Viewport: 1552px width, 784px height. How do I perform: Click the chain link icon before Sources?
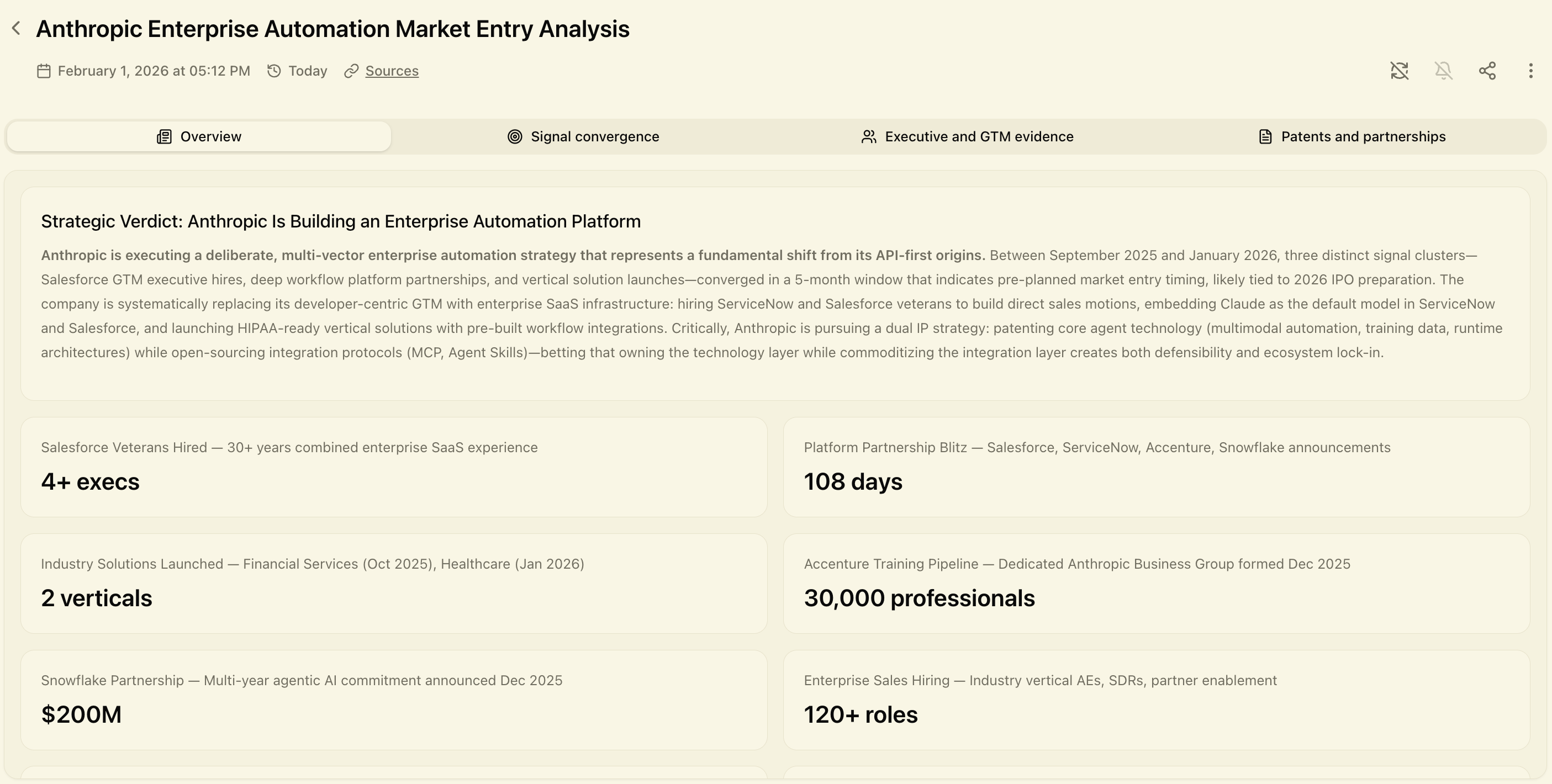(x=351, y=71)
